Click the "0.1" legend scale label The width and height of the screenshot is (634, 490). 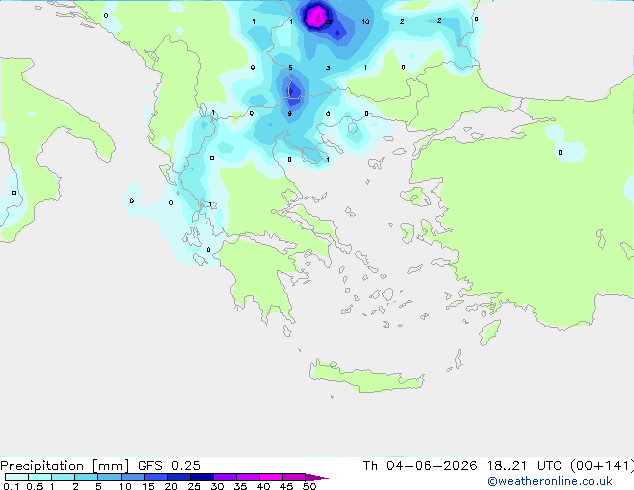coord(11,486)
